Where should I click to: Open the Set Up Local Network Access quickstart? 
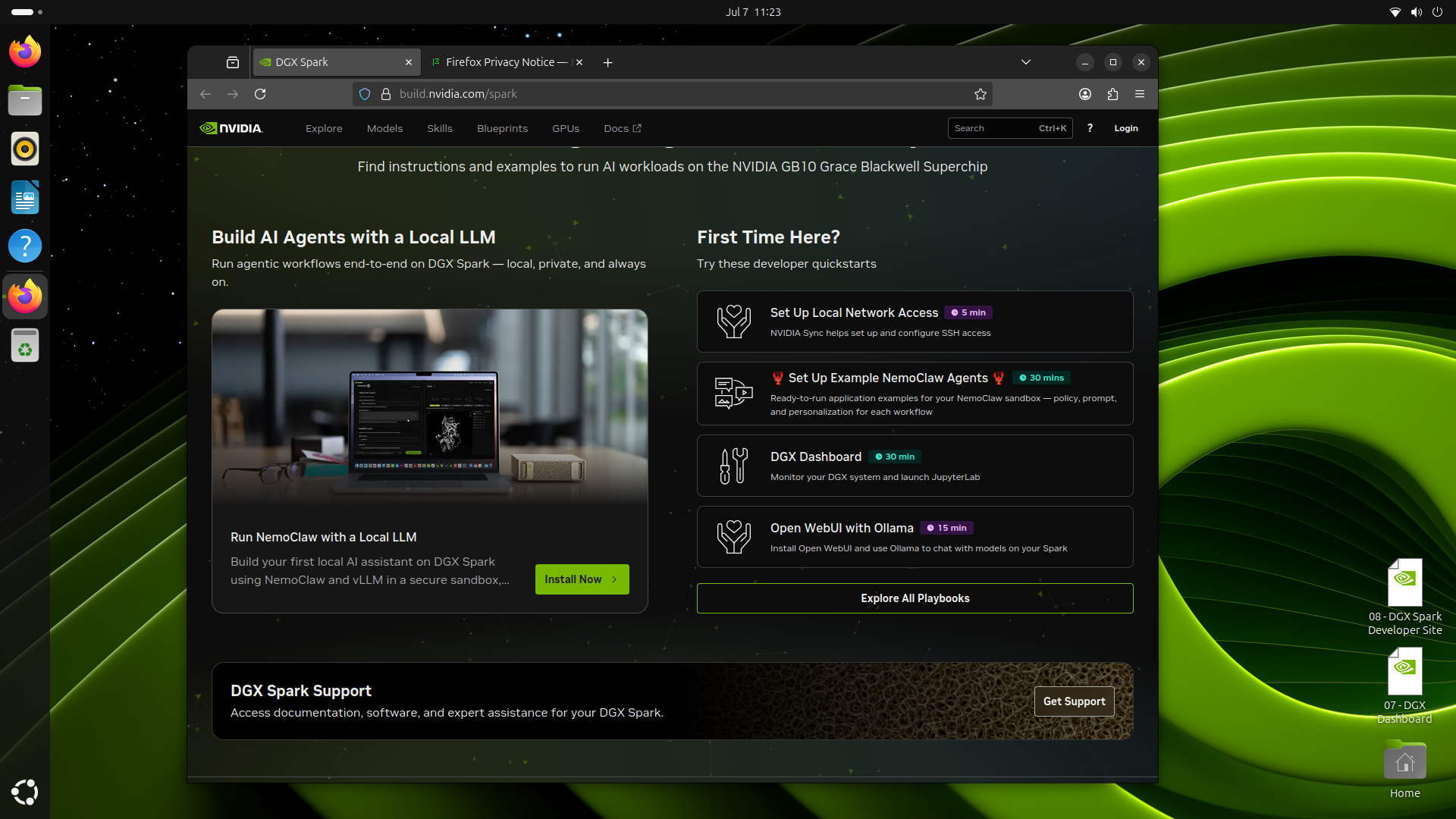click(915, 322)
